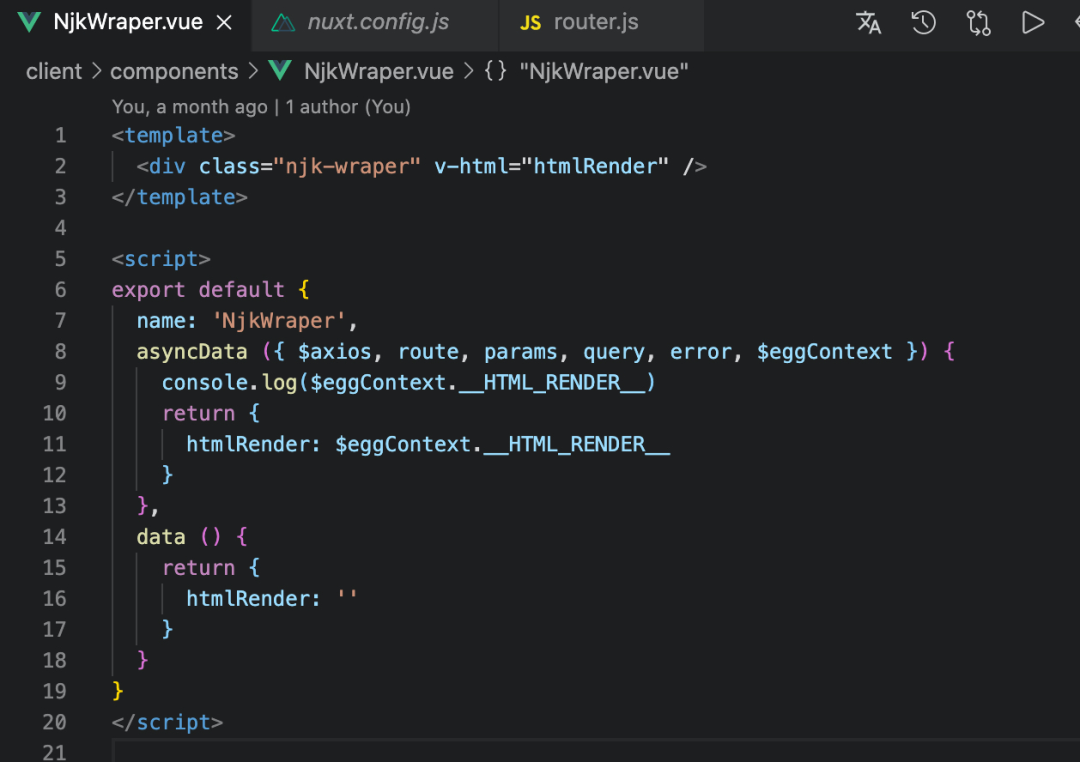Click the JS icon on router.js tab

tap(532, 23)
